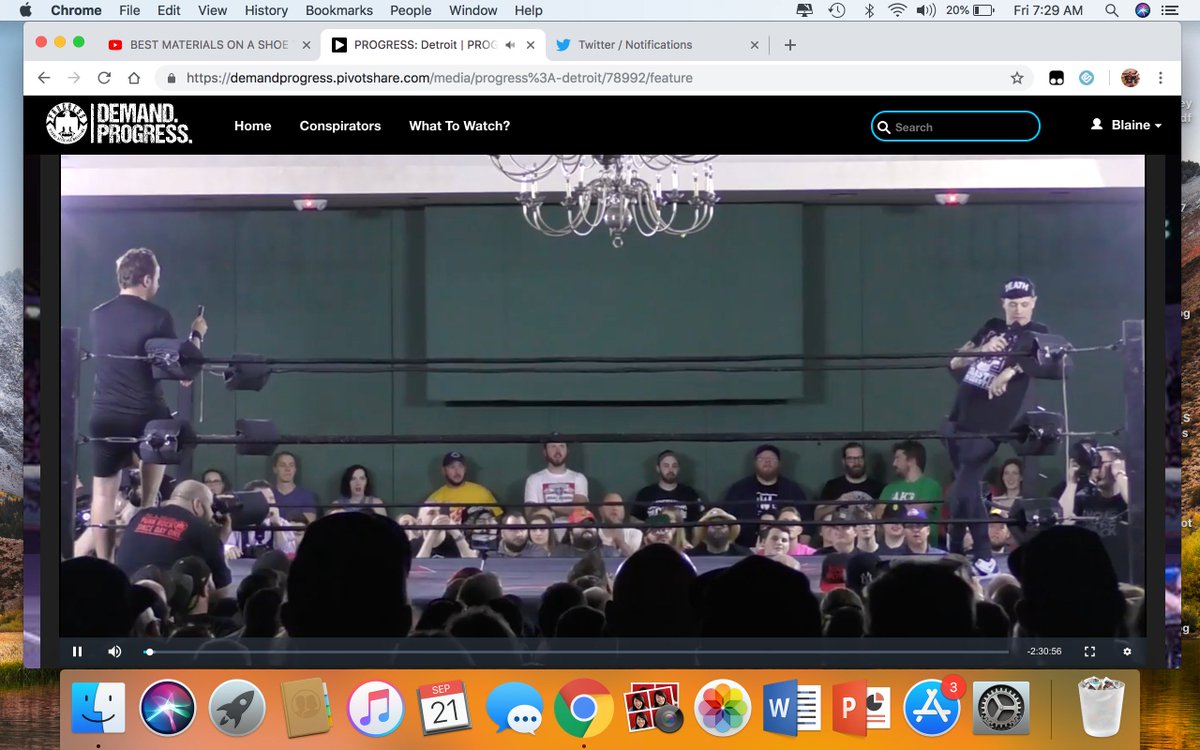Open the system volume menu bar control
Viewport: 1200px width, 750px height.
(x=926, y=10)
